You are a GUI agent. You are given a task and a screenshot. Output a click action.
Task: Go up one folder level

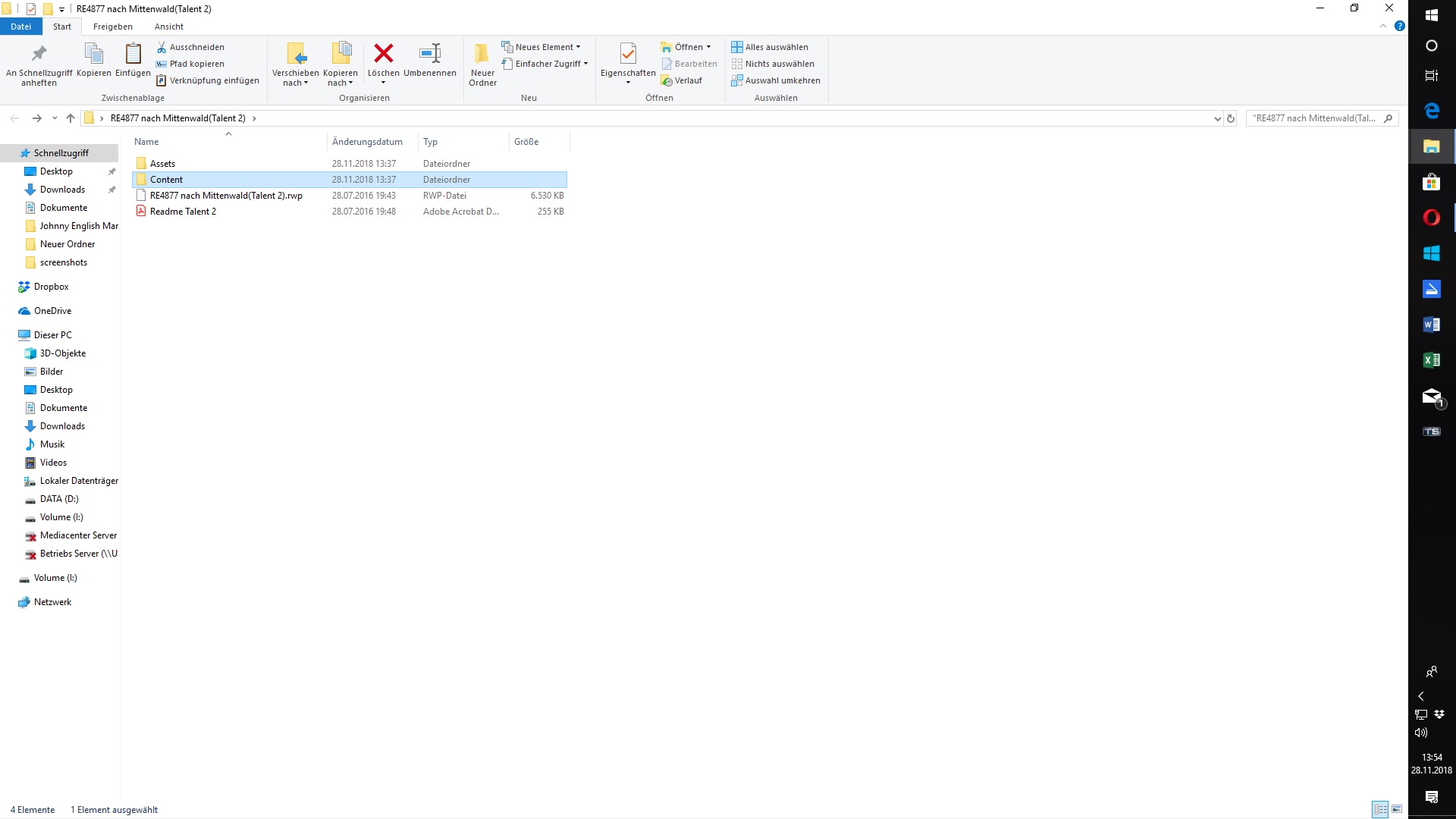pyautogui.click(x=71, y=118)
